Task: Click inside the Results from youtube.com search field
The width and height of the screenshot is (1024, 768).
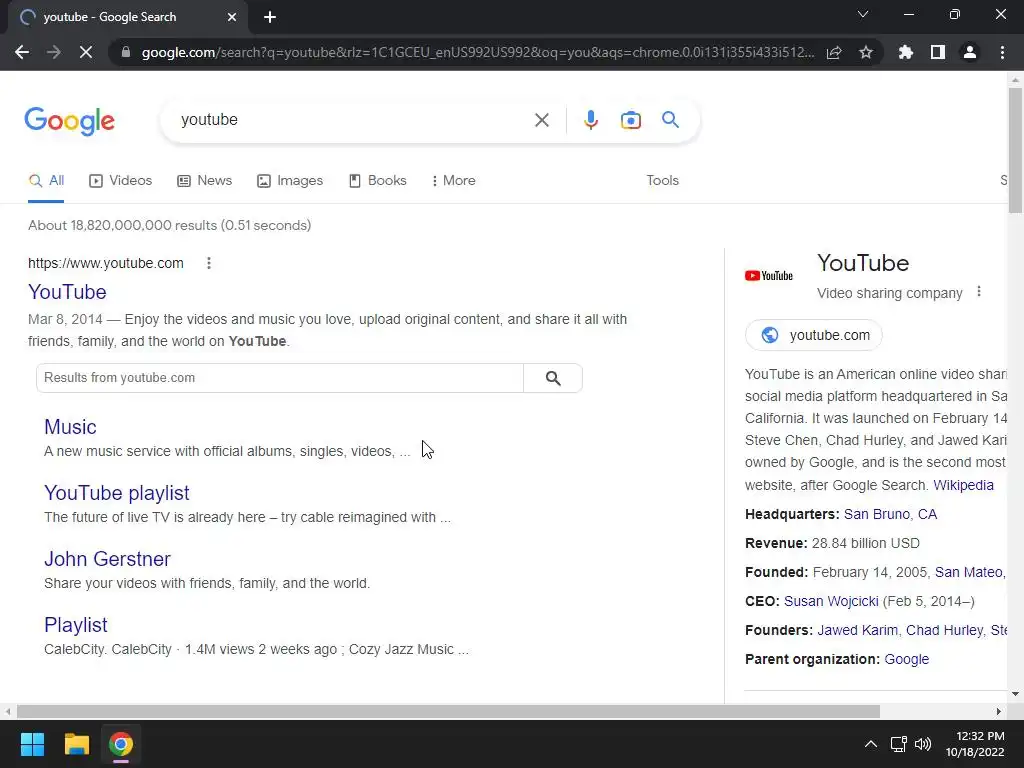Action: pyautogui.click(x=280, y=378)
